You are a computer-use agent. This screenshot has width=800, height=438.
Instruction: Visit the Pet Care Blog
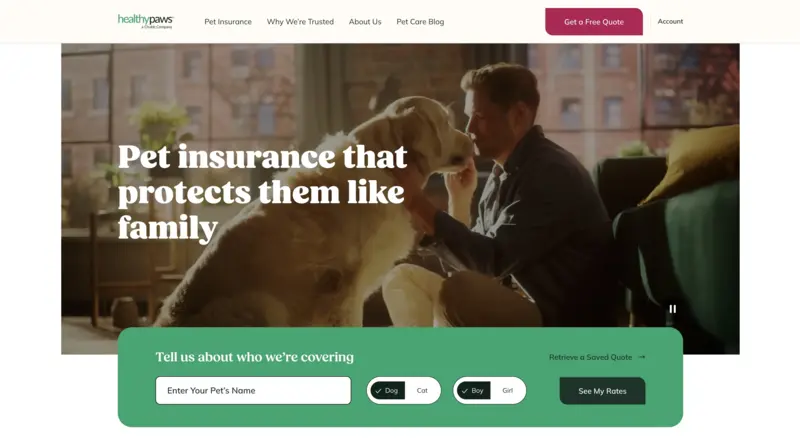[420, 21]
